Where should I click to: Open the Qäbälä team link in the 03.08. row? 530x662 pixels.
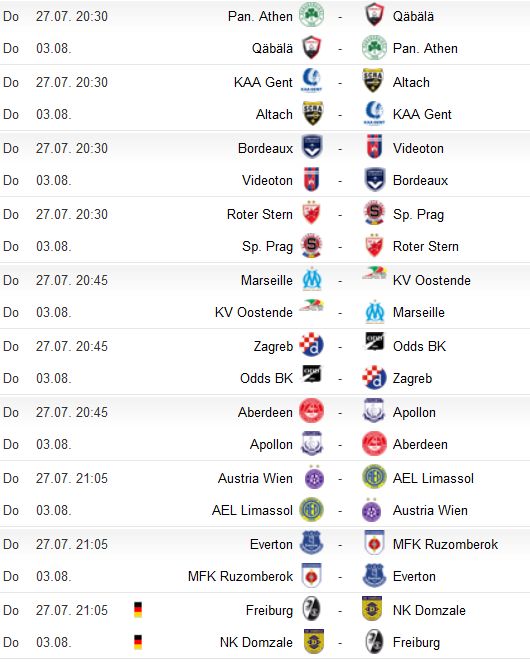[272, 49]
